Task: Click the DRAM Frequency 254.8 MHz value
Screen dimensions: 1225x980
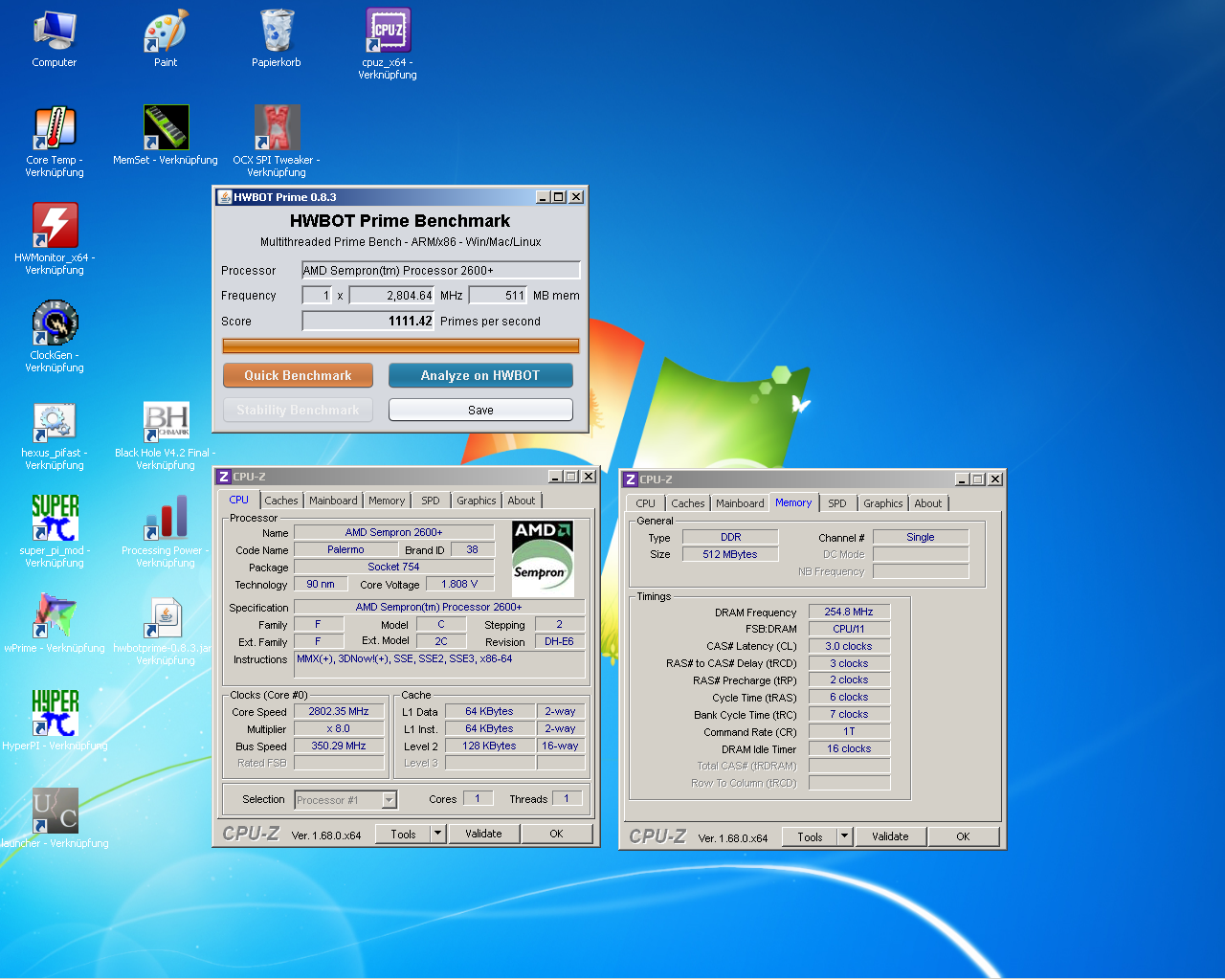Action: pyautogui.click(x=849, y=612)
